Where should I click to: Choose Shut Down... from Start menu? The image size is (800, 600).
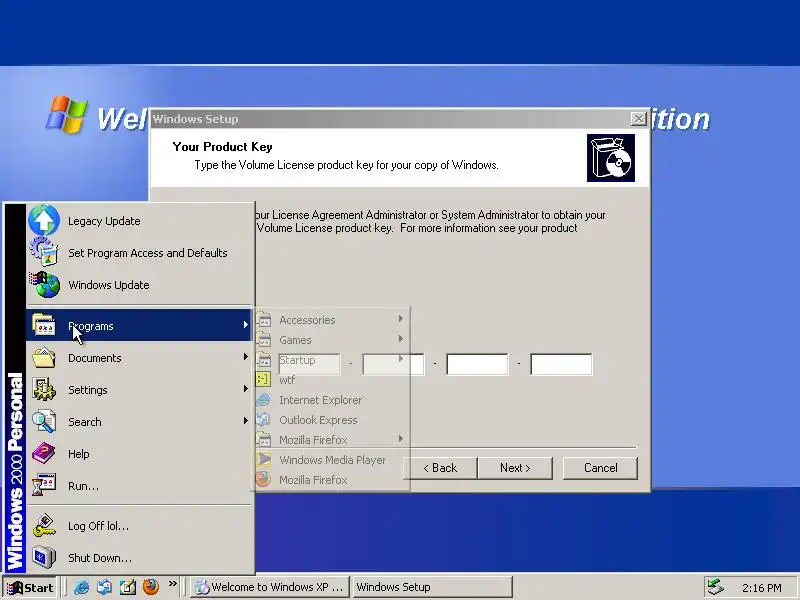140,558
